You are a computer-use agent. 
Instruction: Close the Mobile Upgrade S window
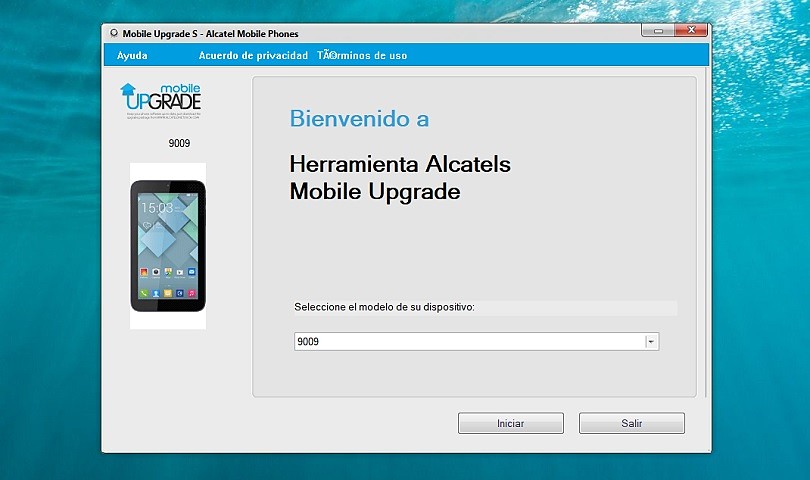(691, 30)
